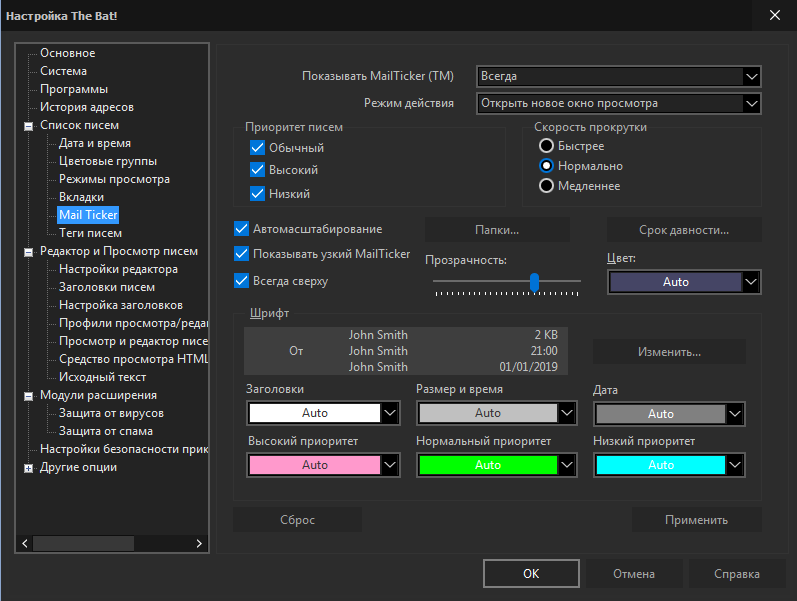The height and width of the screenshot is (601, 797).
Task: Collapse the Список писем tree node
Action: [28, 126]
